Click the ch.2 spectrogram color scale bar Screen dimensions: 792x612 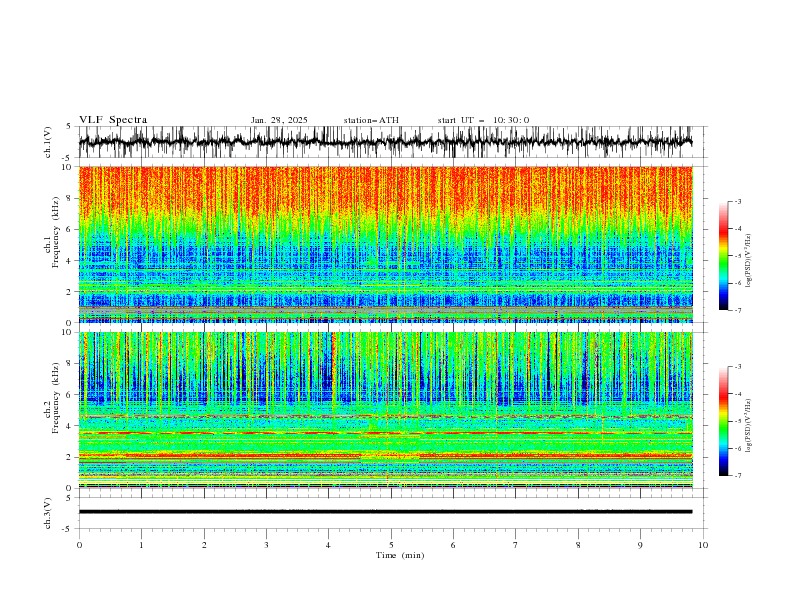(x=723, y=421)
